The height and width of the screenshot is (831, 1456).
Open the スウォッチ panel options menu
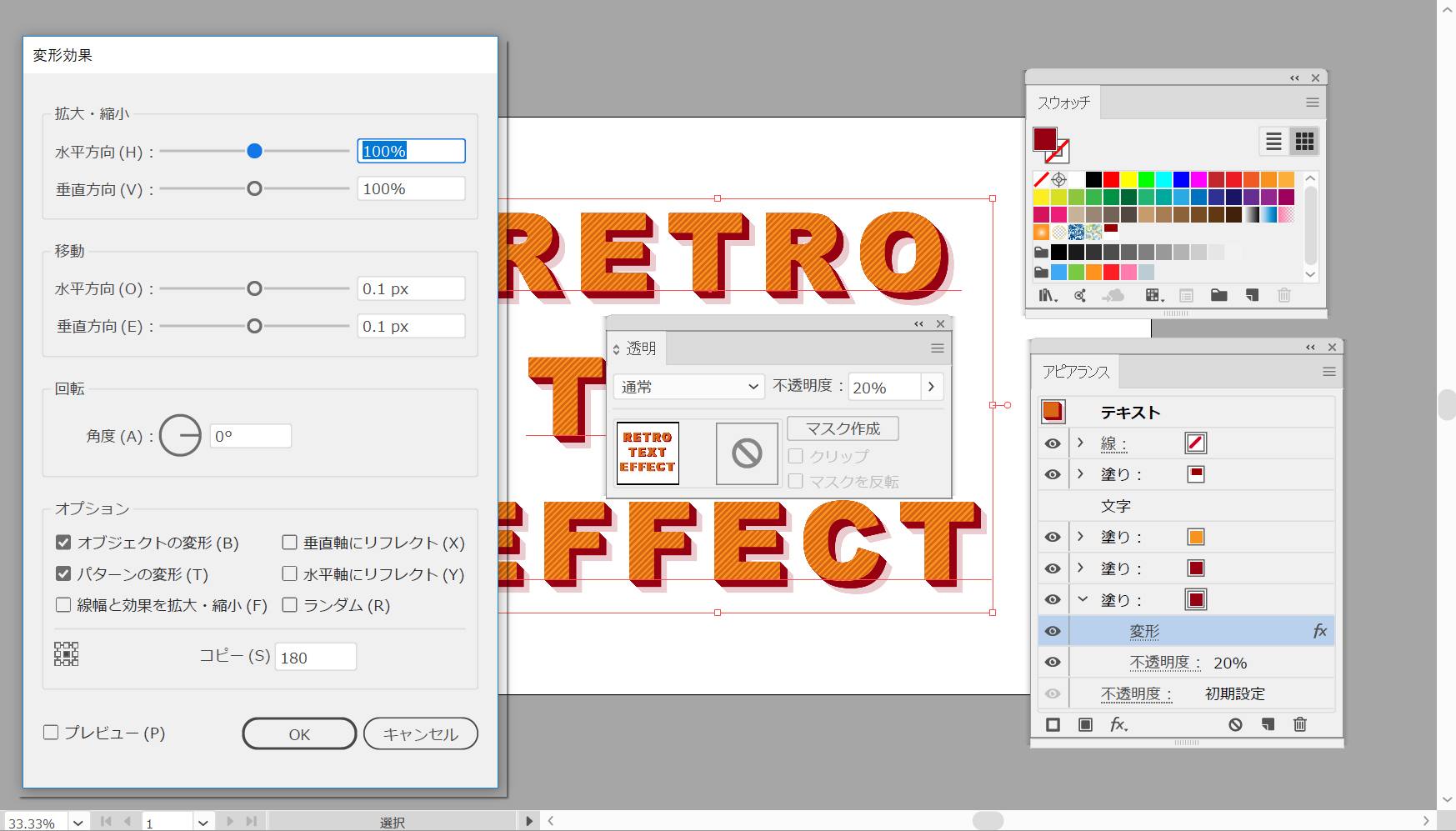[x=1312, y=103]
